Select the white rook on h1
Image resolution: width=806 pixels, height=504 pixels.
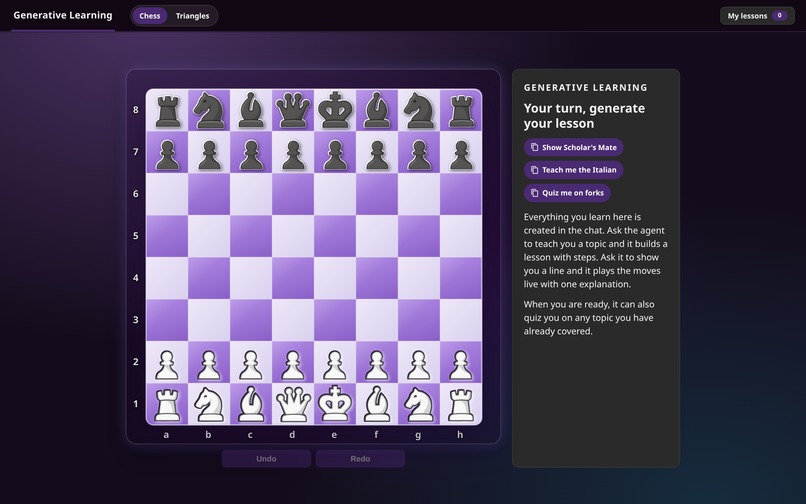461,404
